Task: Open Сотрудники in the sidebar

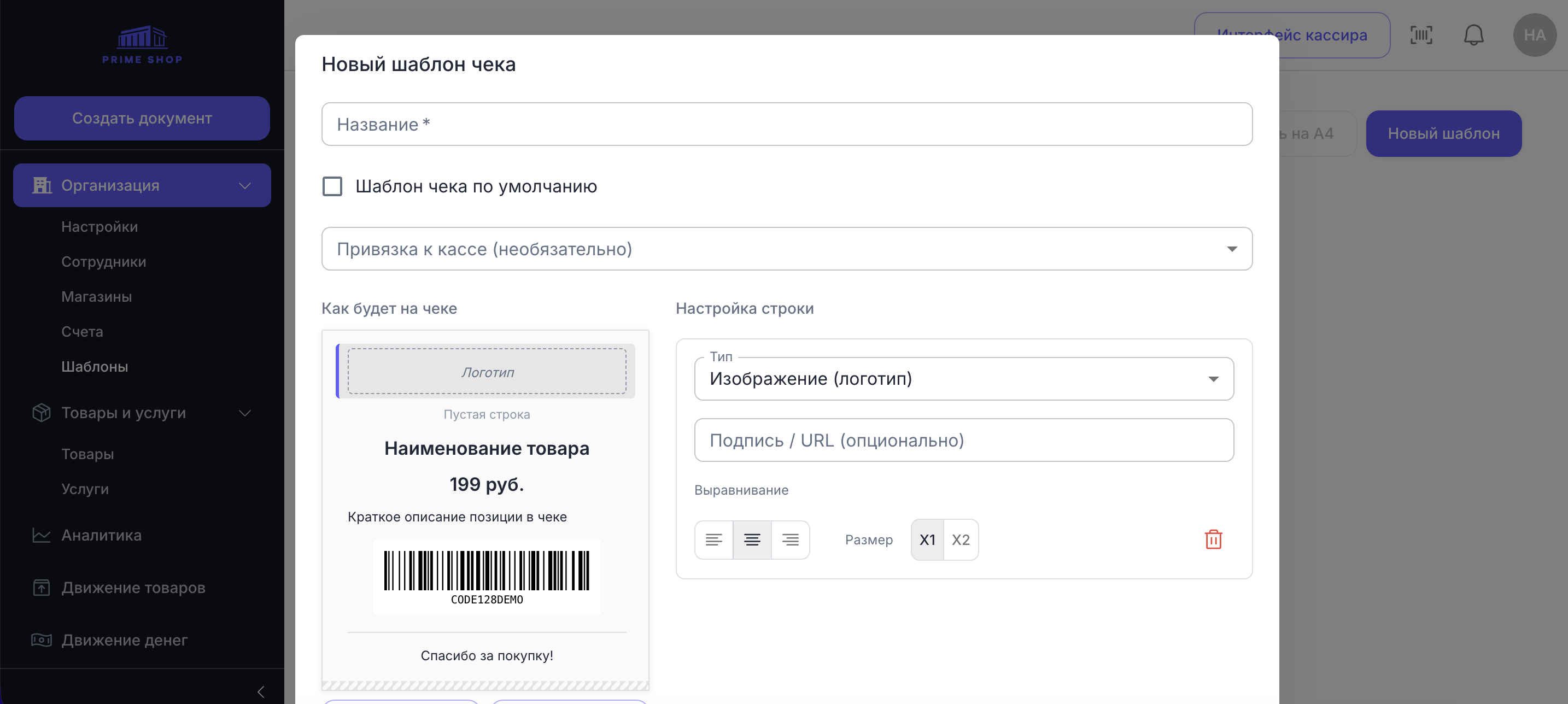Action: (x=104, y=262)
